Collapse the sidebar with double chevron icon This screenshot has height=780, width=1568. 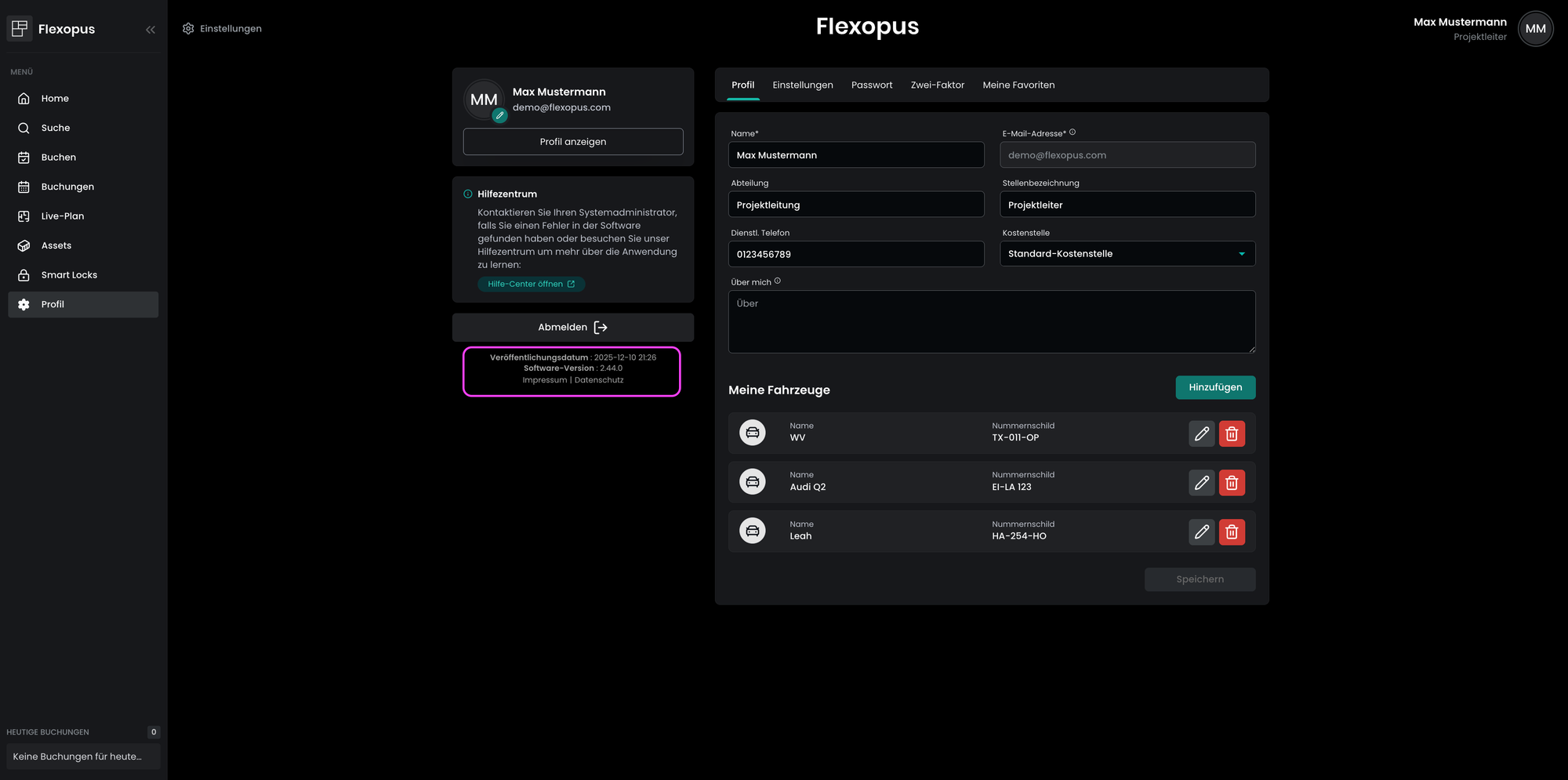pyautogui.click(x=151, y=30)
